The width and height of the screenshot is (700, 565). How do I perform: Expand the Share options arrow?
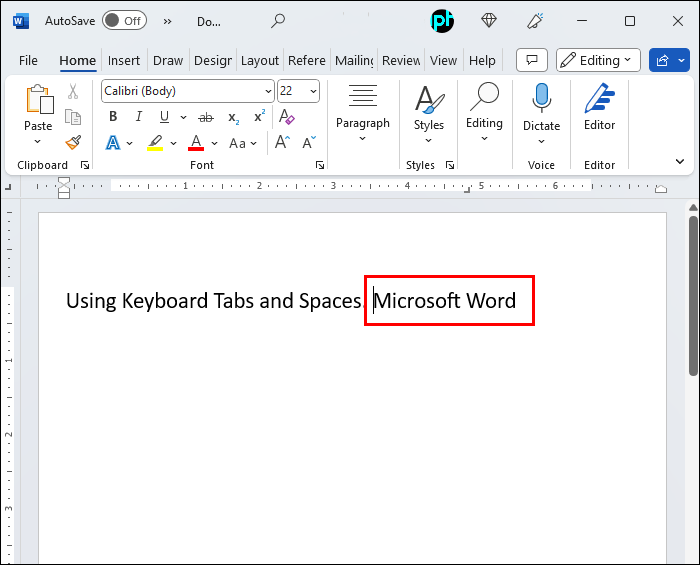[682, 60]
